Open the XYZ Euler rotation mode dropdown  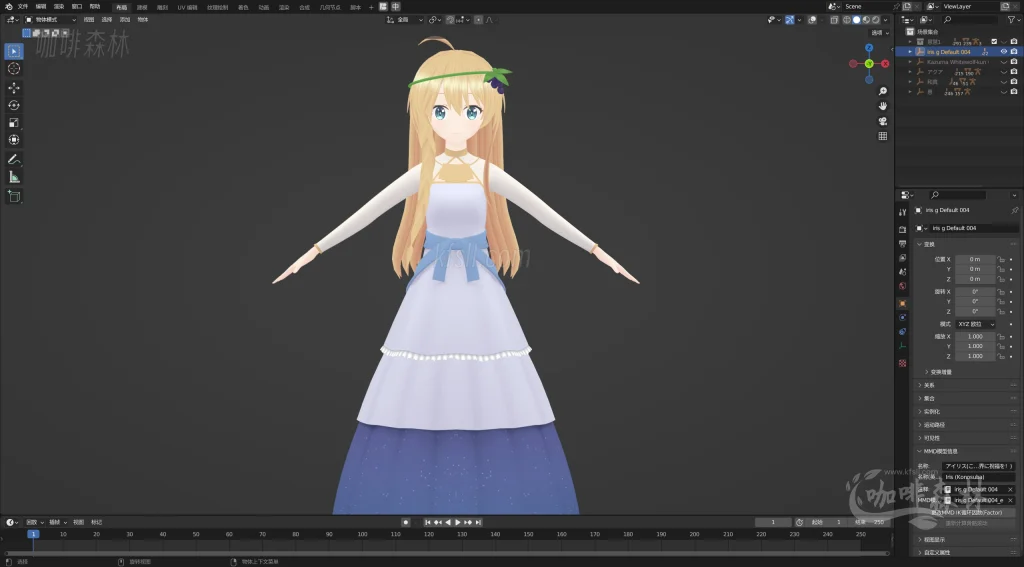[976, 324]
